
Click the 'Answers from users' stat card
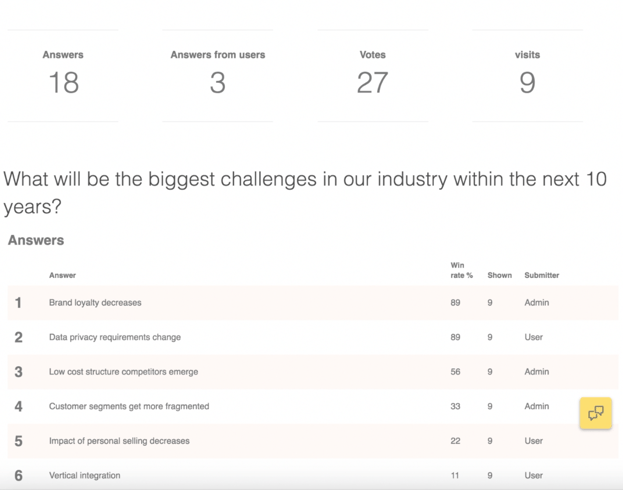coord(218,76)
